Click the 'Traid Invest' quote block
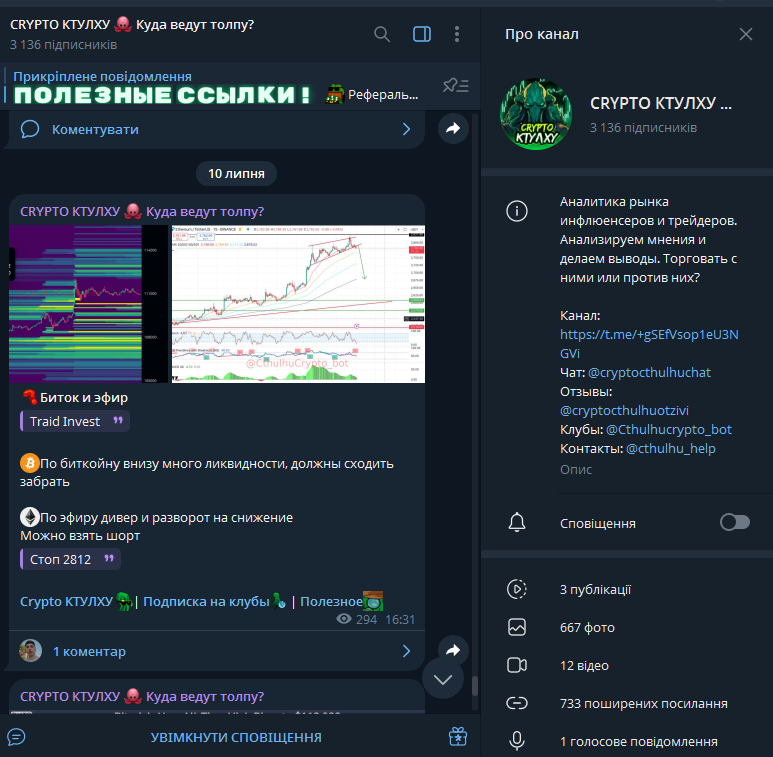773x757 pixels. [x=75, y=421]
